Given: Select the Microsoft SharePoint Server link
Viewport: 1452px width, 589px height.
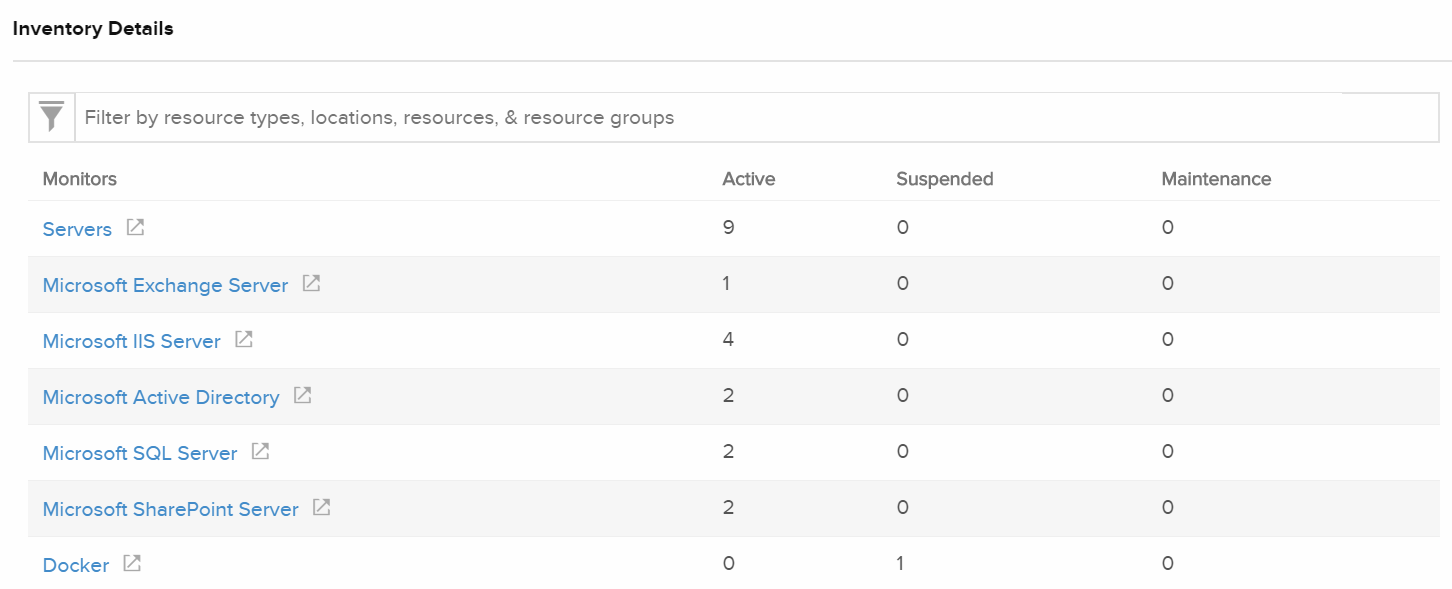Looking at the screenshot, I should click(170, 509).
